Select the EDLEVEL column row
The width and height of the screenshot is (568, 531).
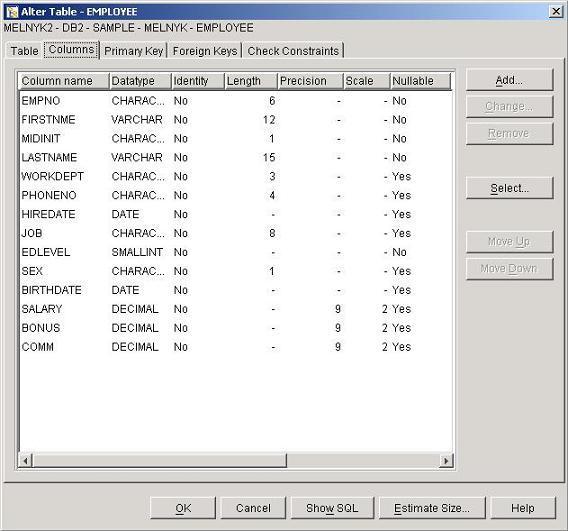pyautogui.click(x=235, y=252)
